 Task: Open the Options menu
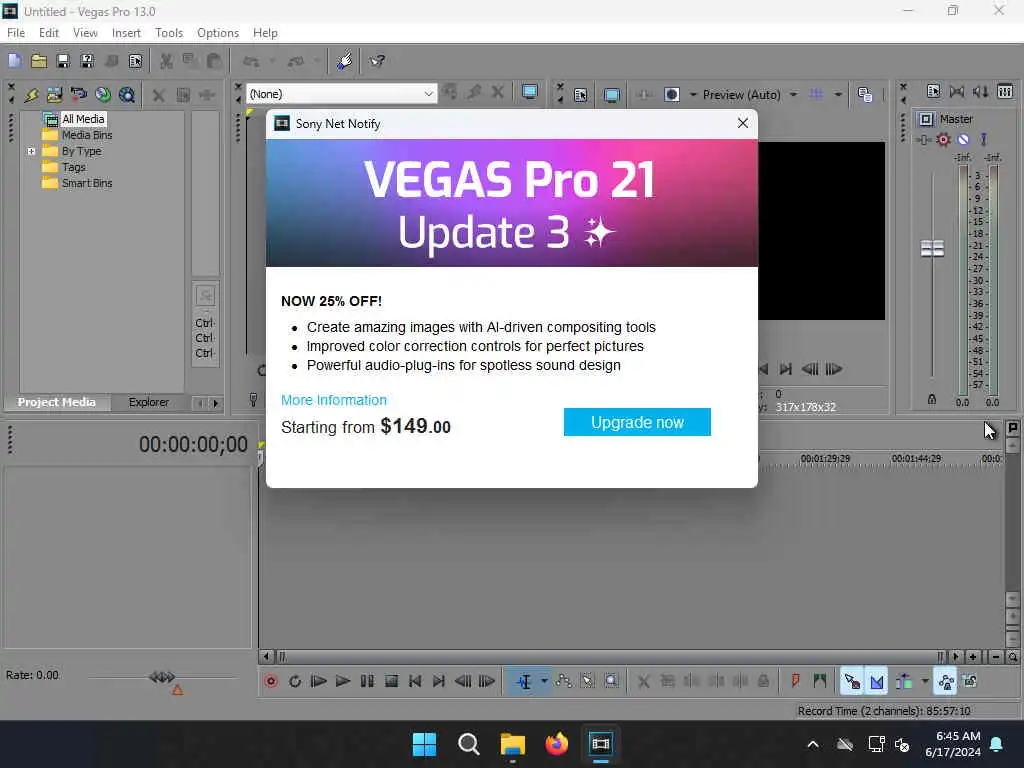218,33
